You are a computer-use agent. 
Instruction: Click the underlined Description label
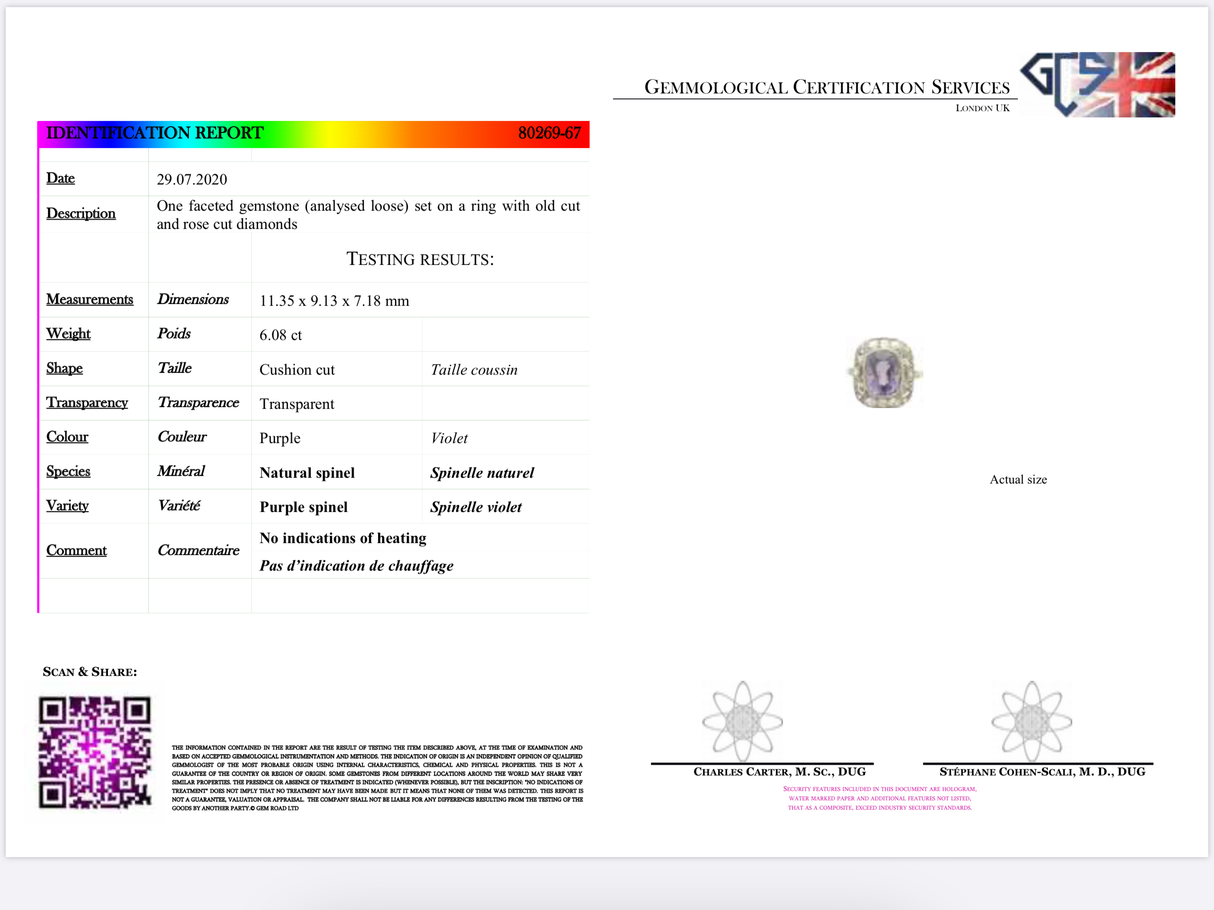click(81, 213)
